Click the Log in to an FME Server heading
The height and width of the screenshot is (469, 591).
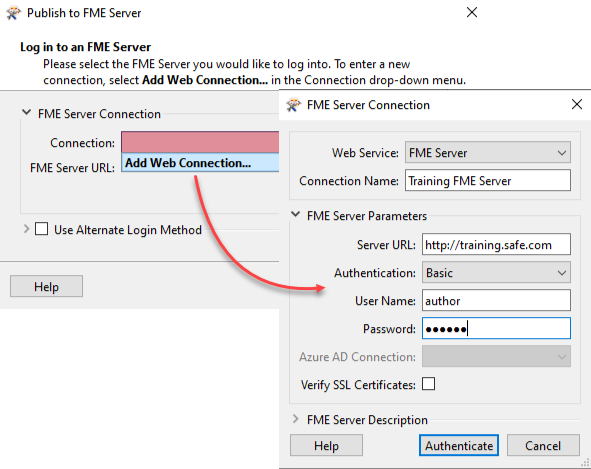86,47
